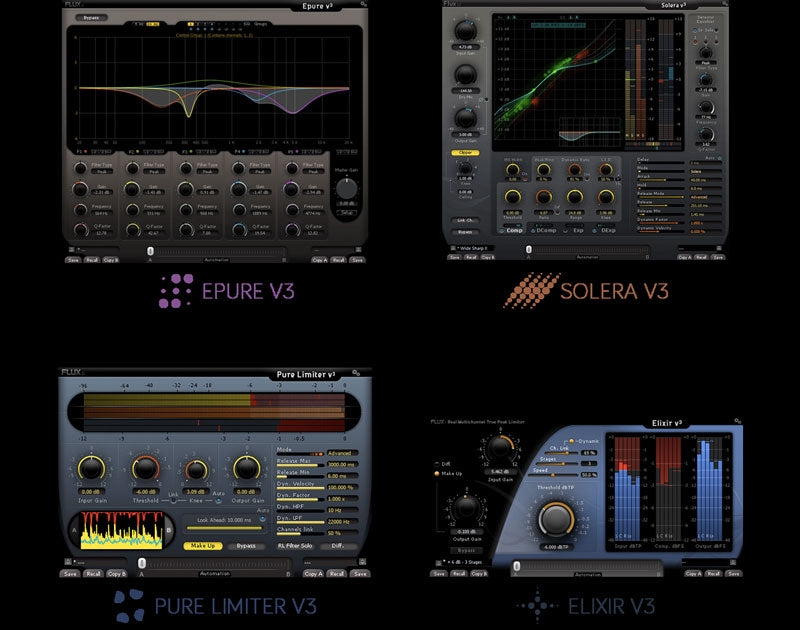Screen dimensions: 800x630
Task: Click the Elixir Threshold dBTP knob
Action: (x=555, y=520)
